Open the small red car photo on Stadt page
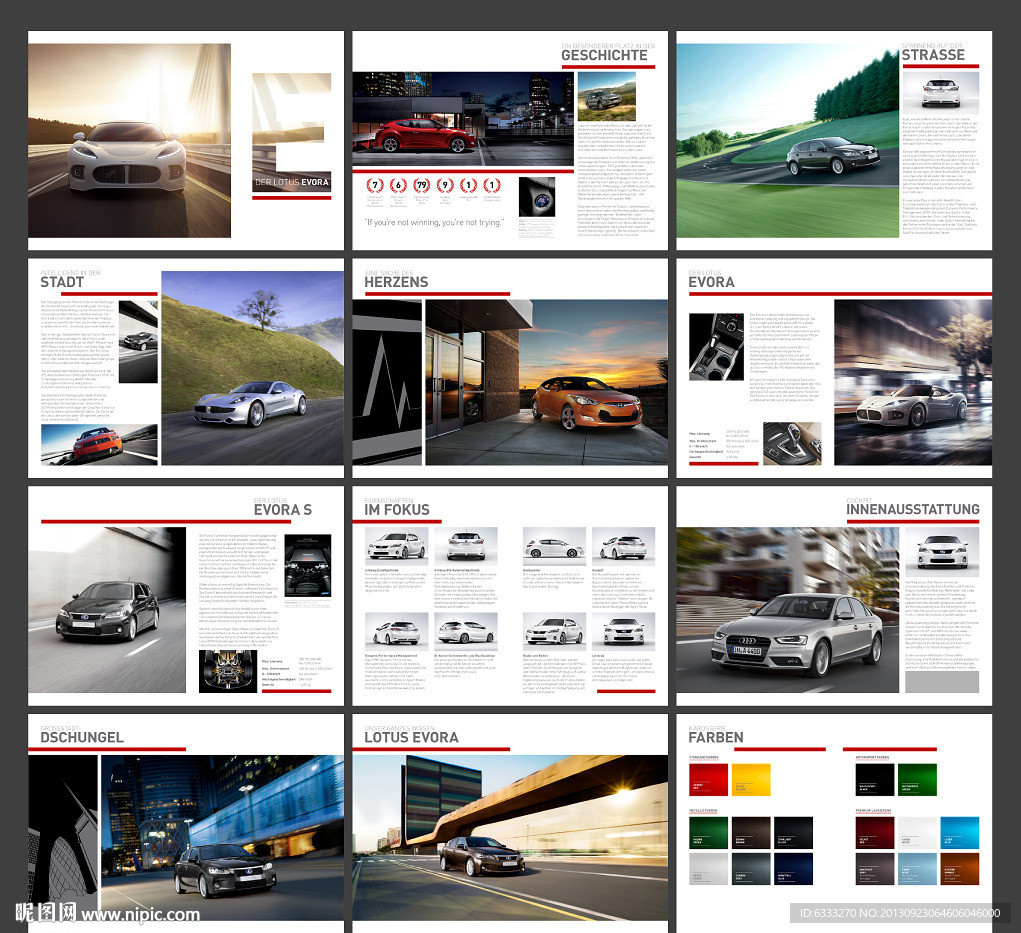Screen dimensions: 1021x933 [99, 444]
